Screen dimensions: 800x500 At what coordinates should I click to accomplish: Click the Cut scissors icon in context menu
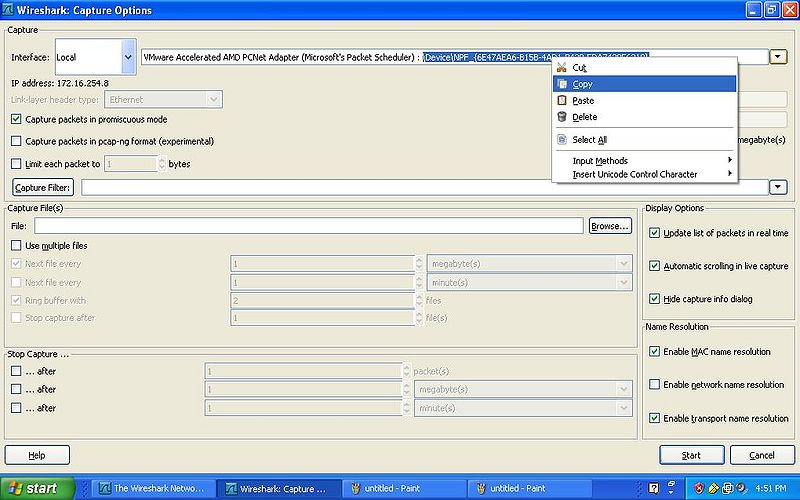coord(562,67)
